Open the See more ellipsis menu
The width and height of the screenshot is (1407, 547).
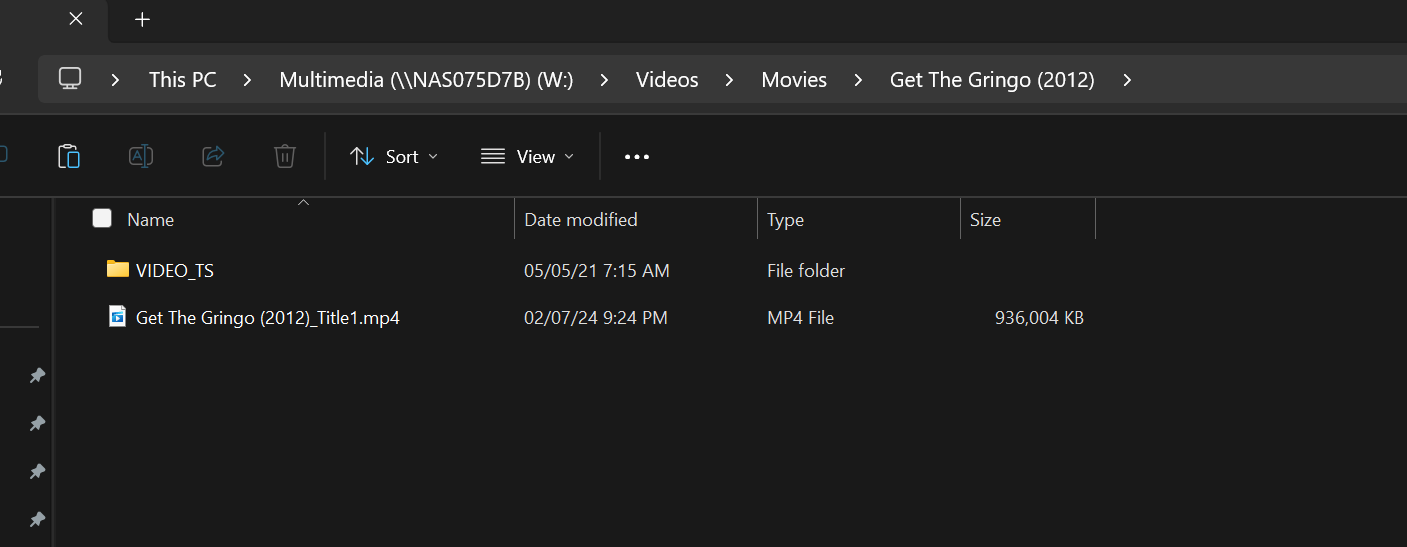[637, 157]
